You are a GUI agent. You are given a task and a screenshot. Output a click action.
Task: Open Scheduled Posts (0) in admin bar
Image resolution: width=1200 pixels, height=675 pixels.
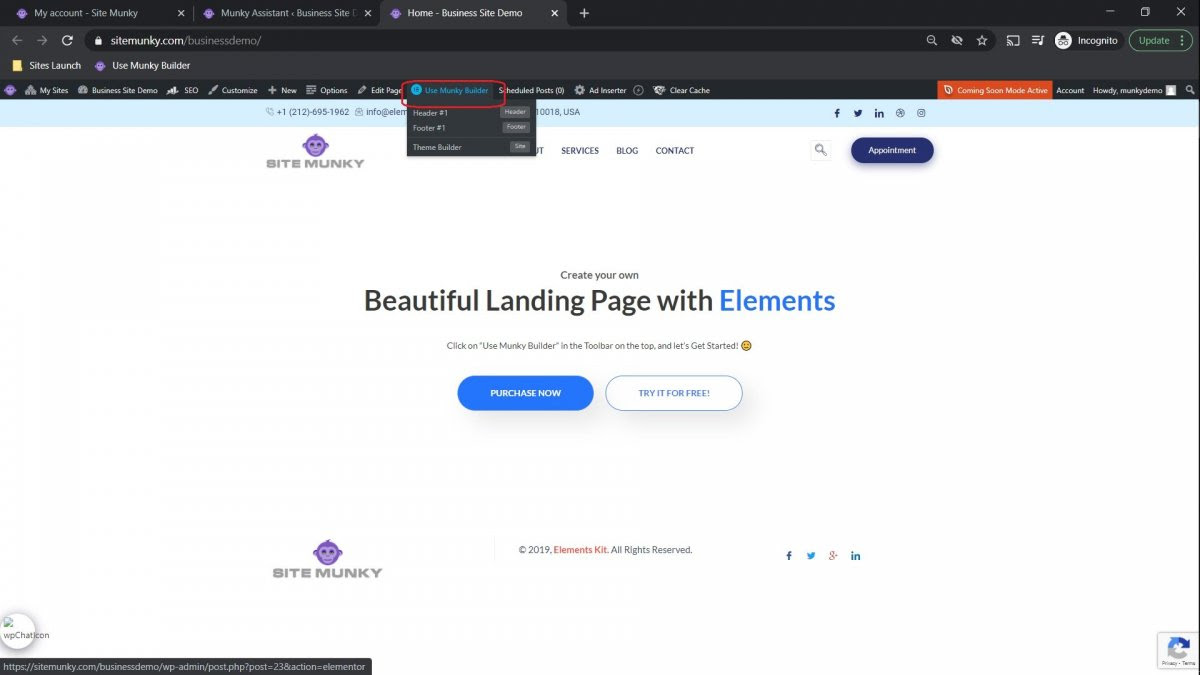click(x=531, y=90)
